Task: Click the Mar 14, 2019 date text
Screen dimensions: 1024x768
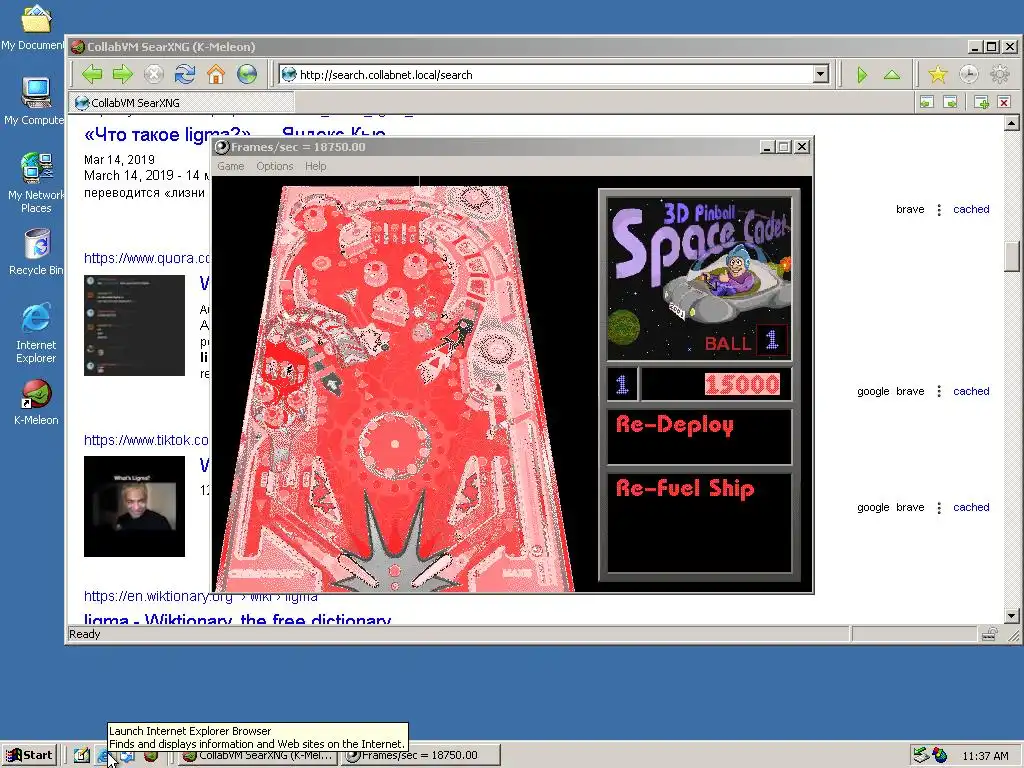Action: [x=120, y=159]
